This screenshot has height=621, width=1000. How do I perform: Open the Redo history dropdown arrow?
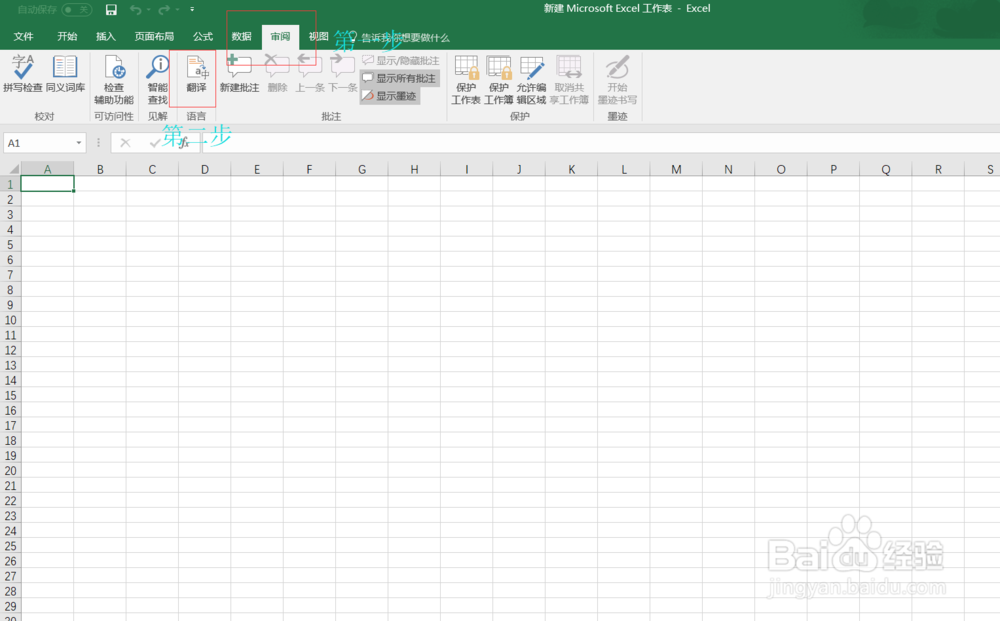177,10
